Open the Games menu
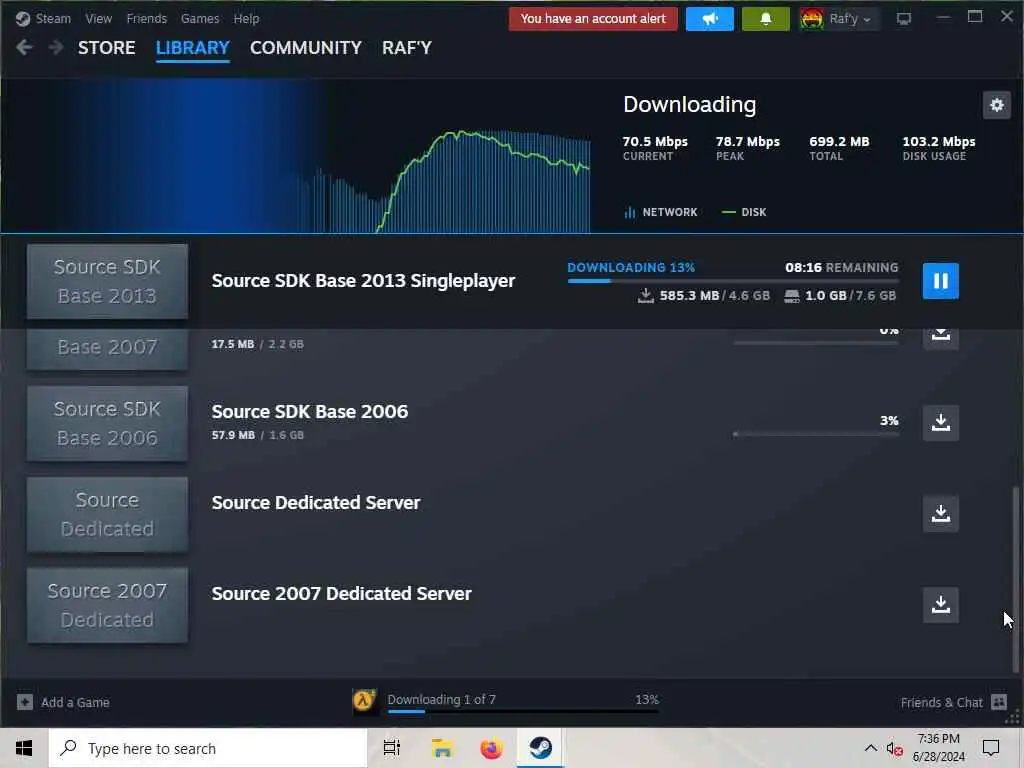 (x=200, y=18)
